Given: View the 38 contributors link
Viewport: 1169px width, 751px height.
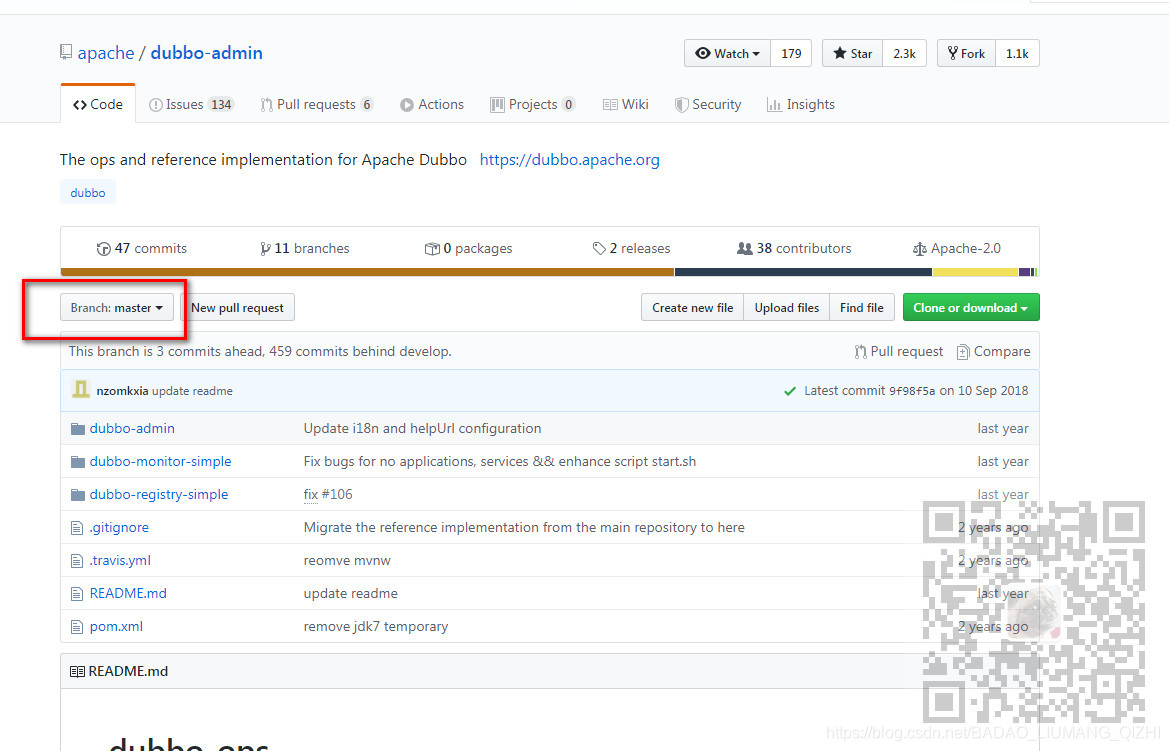Looking at the screenshot, I should point(794,248).
